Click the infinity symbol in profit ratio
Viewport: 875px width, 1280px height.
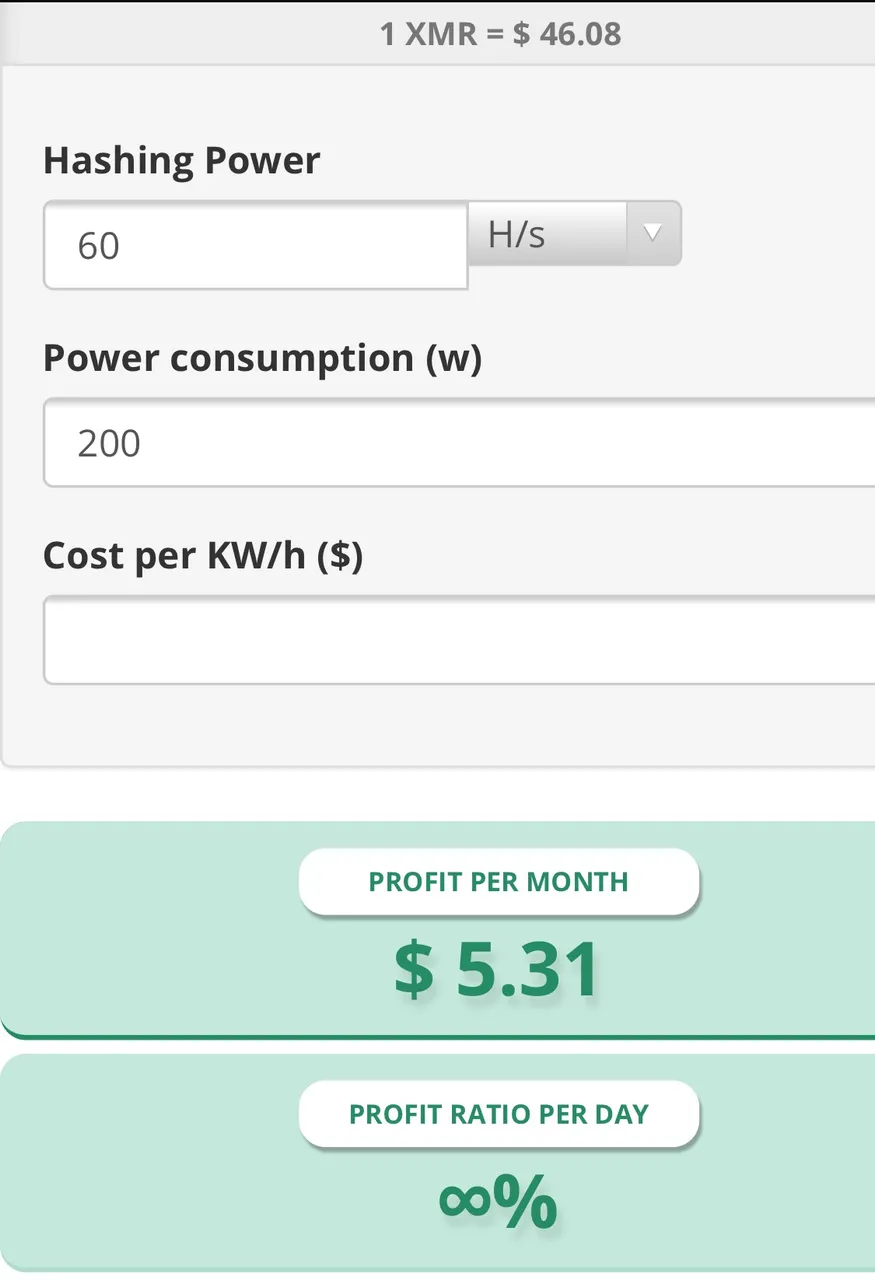[466, 1201]
